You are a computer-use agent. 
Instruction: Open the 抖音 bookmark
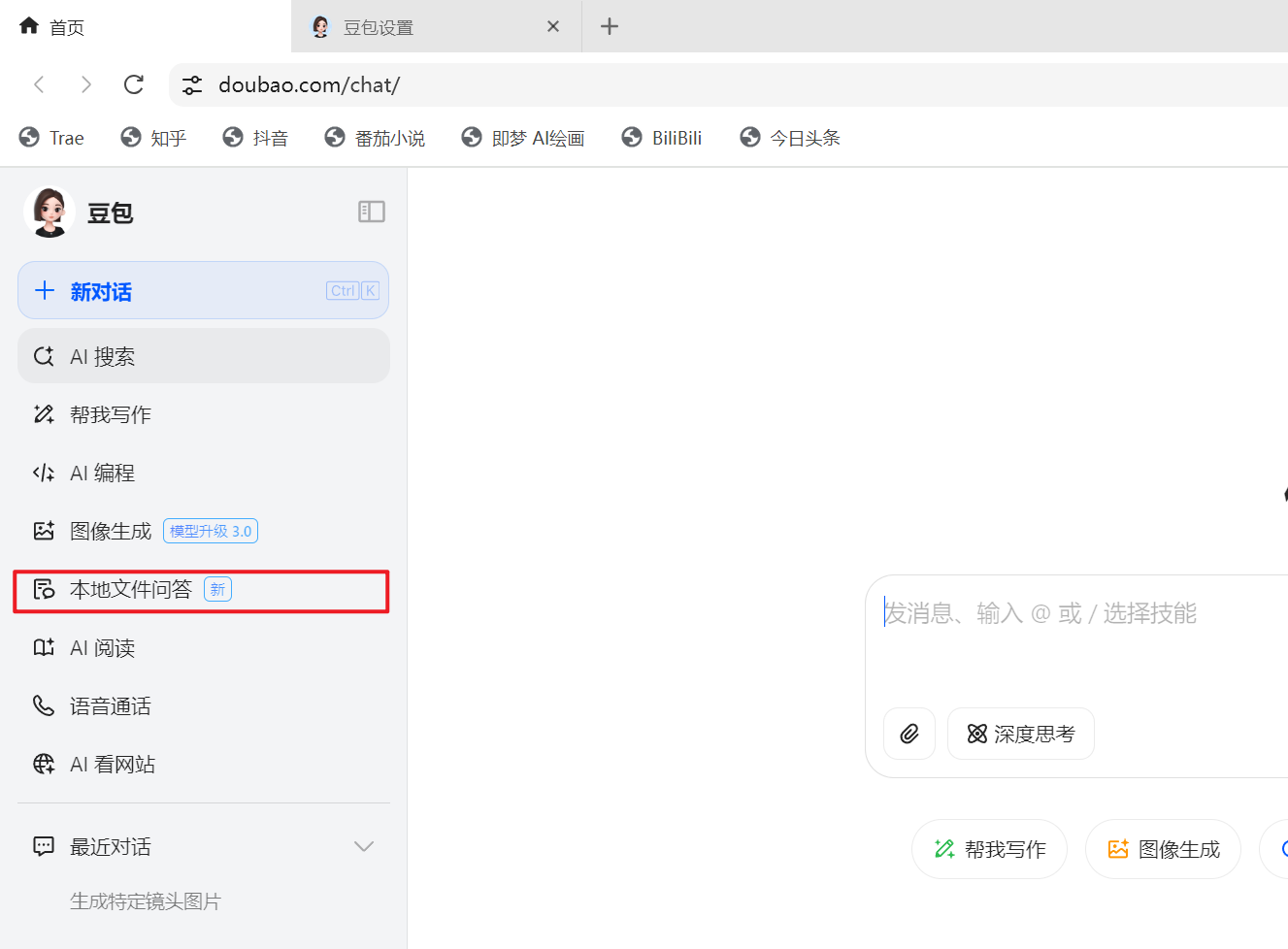coord(255,138)
